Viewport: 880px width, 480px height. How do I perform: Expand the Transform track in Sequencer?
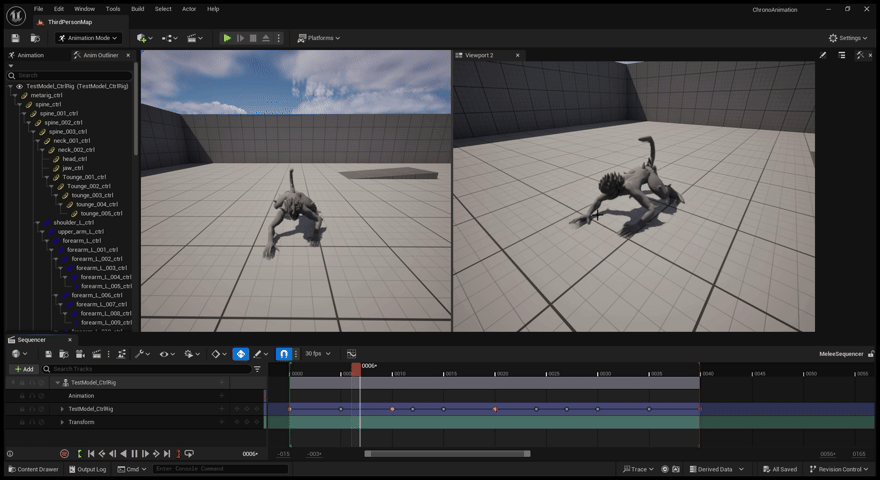click(62, 422)
